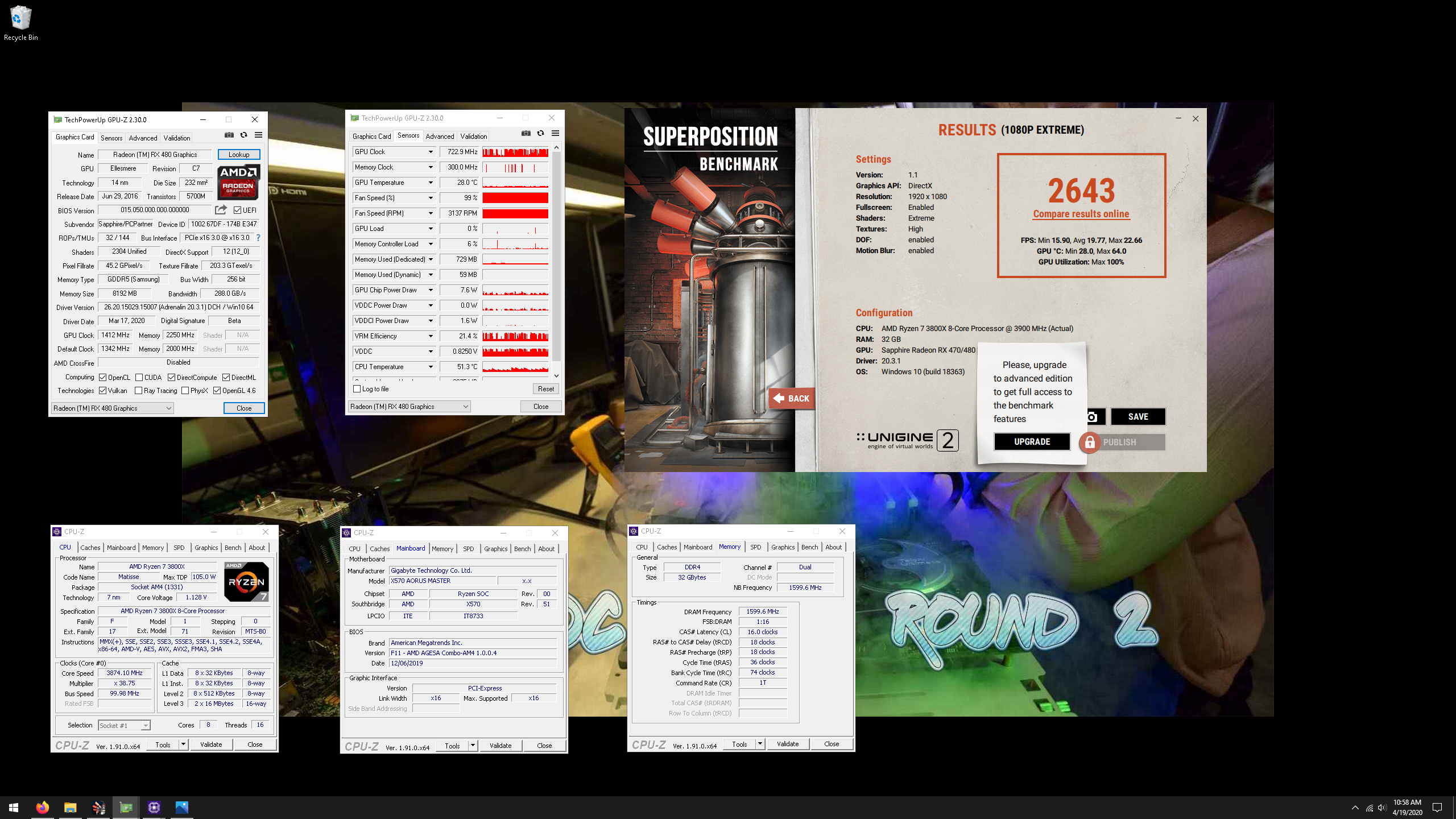Open the hamburger menu in GPU-Z Sensors window
Viewport: 1456px width, 819px height.
pos(555,133)
